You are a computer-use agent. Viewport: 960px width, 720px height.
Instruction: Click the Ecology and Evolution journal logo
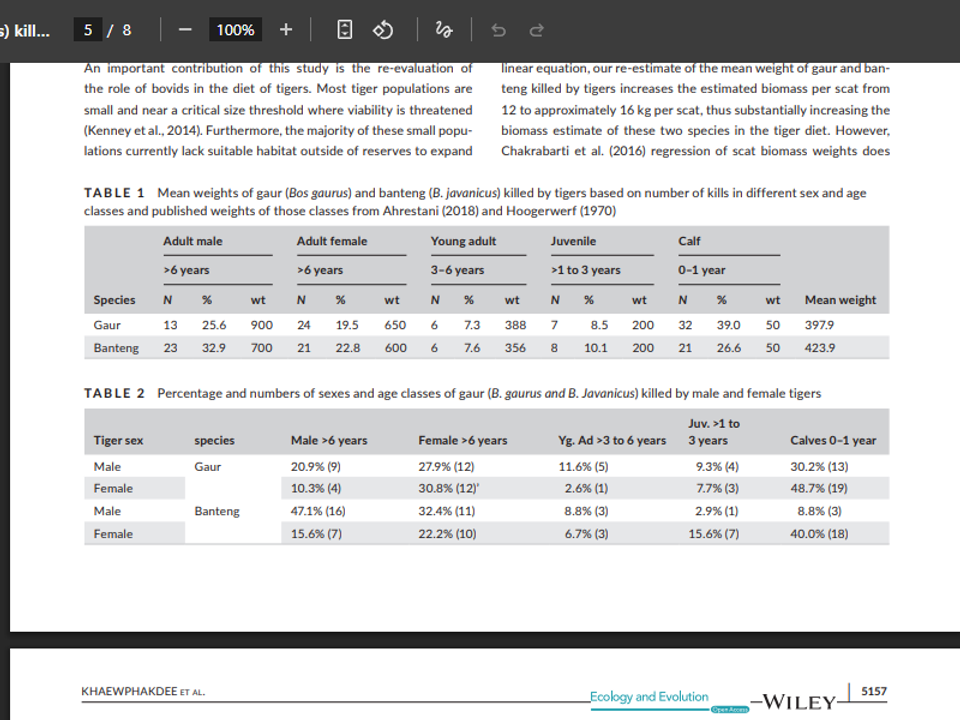(x=649, y=697)
